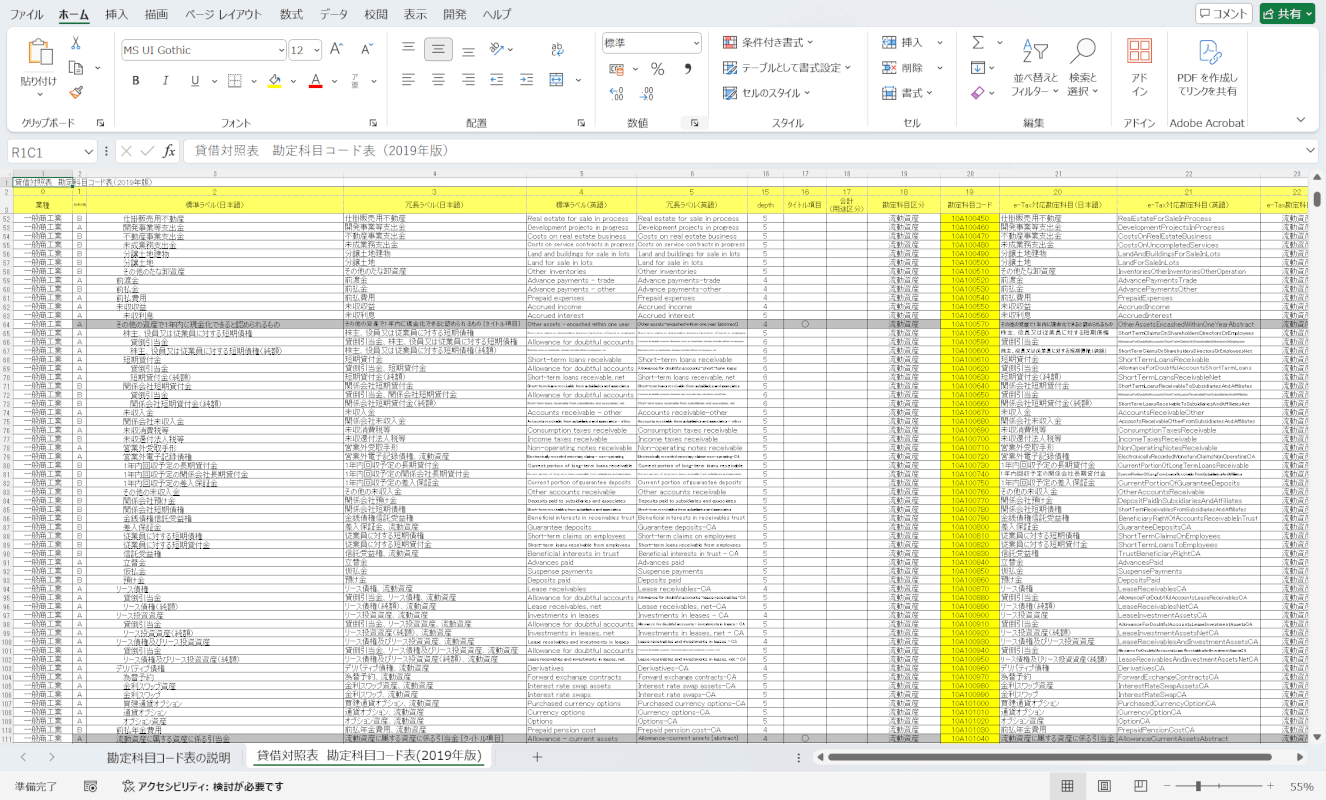The height and width of the screenshot is (800, 1326).
Task: Open Cell Styles (セルのスタイル) menu
Action: [768, 93]
